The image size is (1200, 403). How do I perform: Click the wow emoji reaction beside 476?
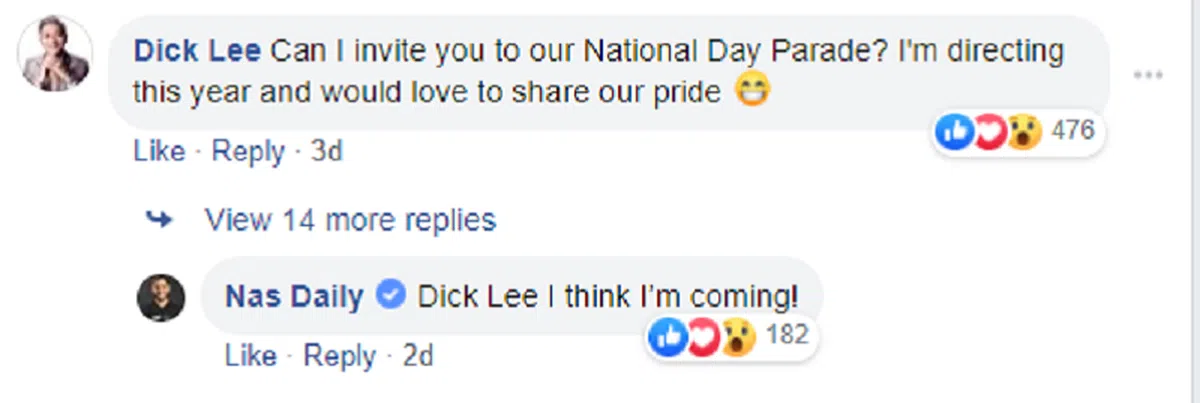click(x=1024, y=131)
